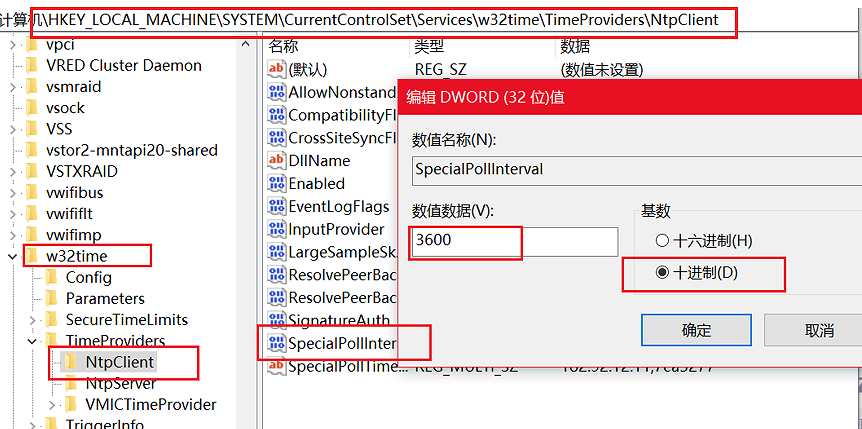This screenshot has height=429, width=862.
Task: Select the hexadecimal (十六进制) radio button
Action: pos(660,240)
